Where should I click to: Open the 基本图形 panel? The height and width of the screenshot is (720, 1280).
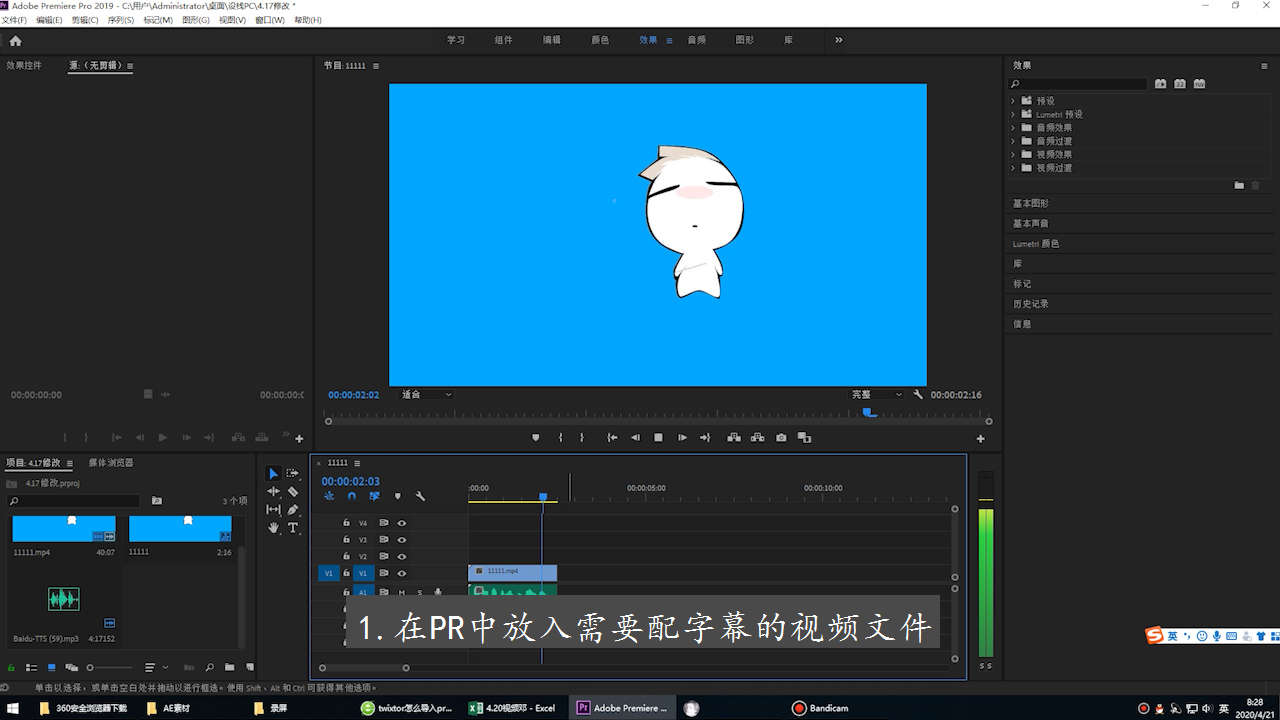pos(1030,203)
